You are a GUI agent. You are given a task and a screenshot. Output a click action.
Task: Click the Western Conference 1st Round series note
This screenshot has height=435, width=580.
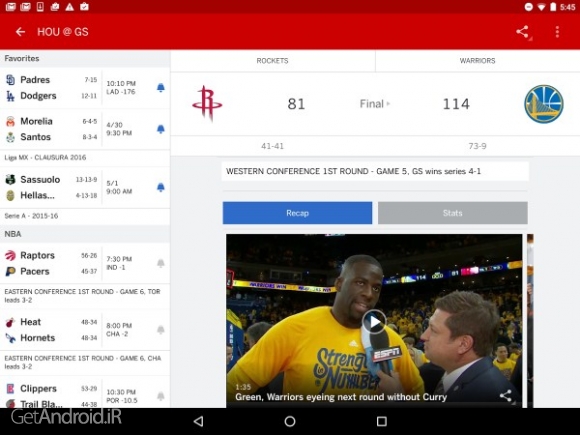click(353, 171)
